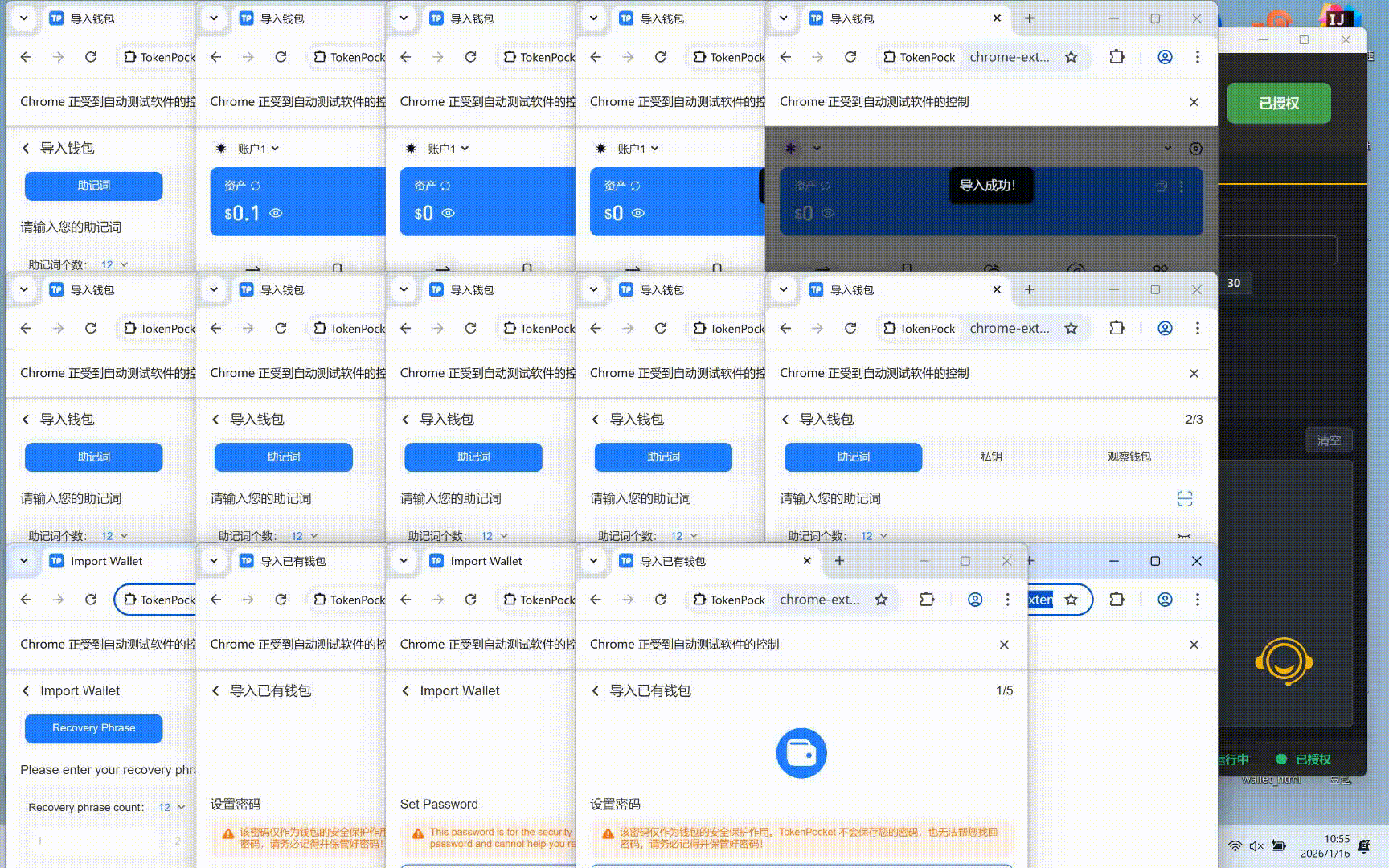Click the bookmark star in the highlighted address bar

click(x=1071, y=600)
